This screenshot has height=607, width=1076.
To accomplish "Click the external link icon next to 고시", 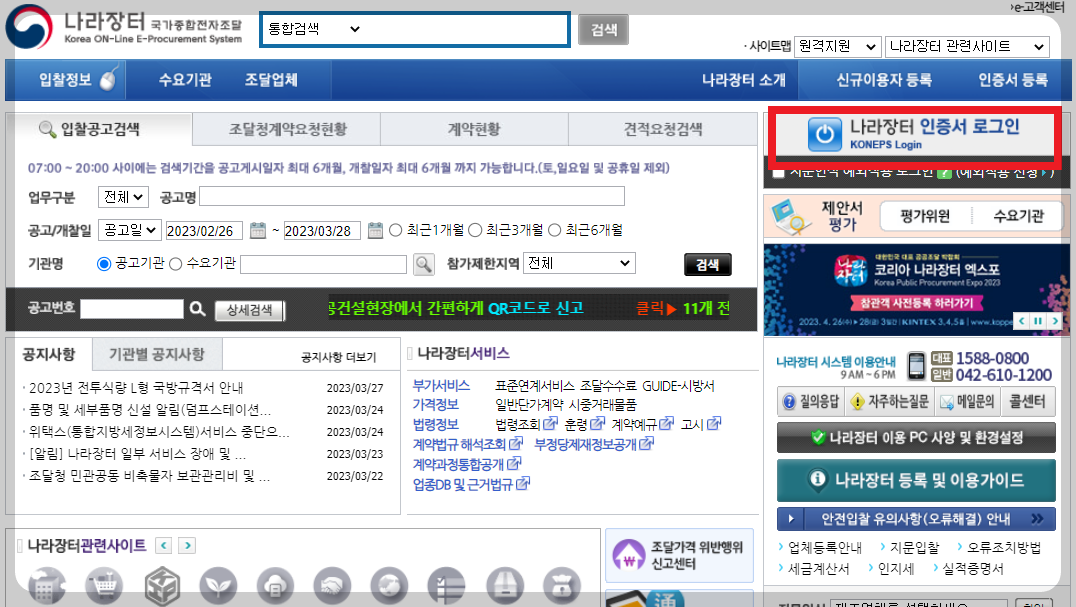I will [714, 424].
